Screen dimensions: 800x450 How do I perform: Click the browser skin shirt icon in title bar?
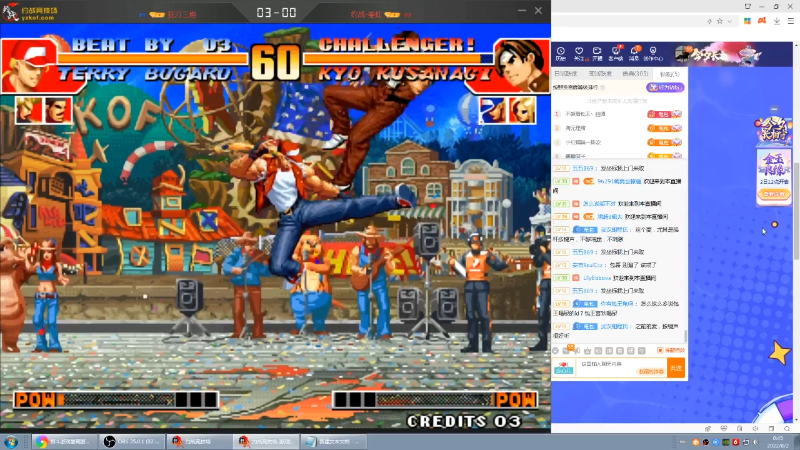(747, 6)
